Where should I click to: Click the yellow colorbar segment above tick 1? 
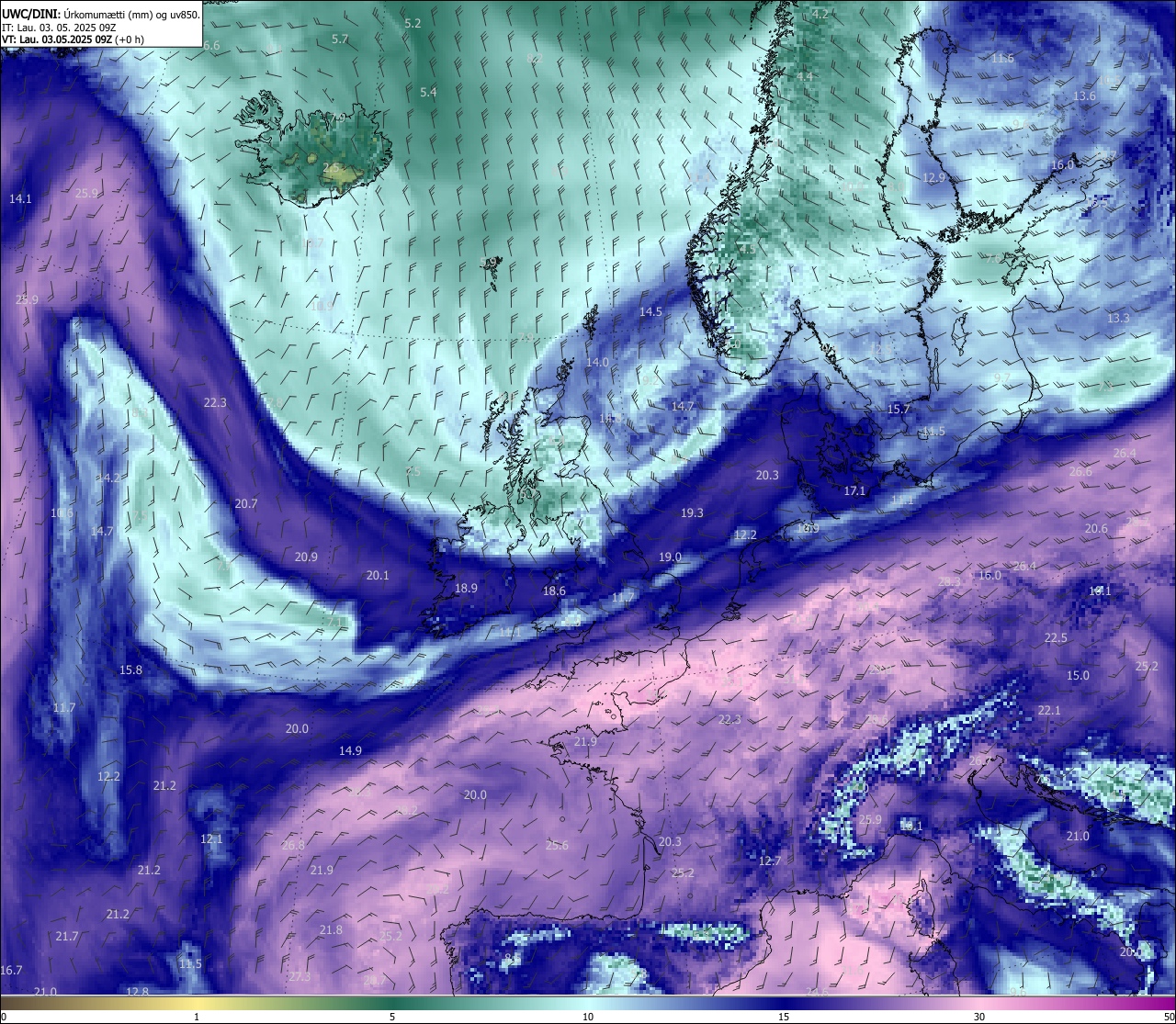197,1002
